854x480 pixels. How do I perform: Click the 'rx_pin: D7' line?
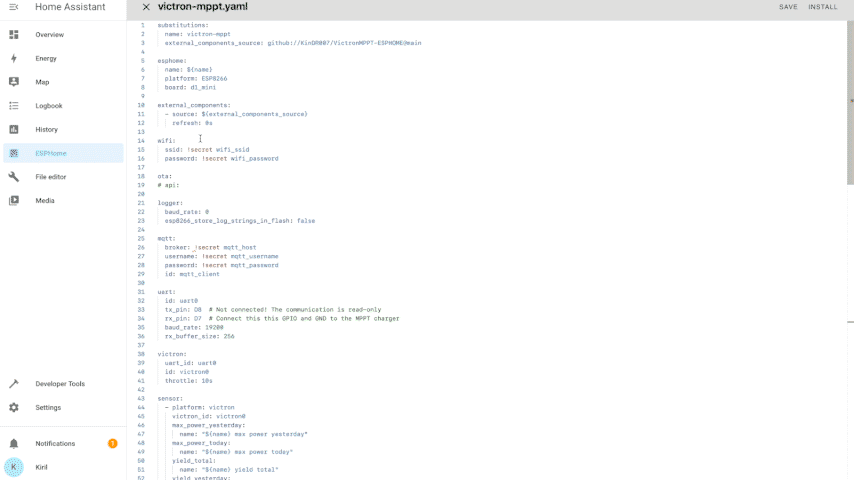click(x=282, y=319)
